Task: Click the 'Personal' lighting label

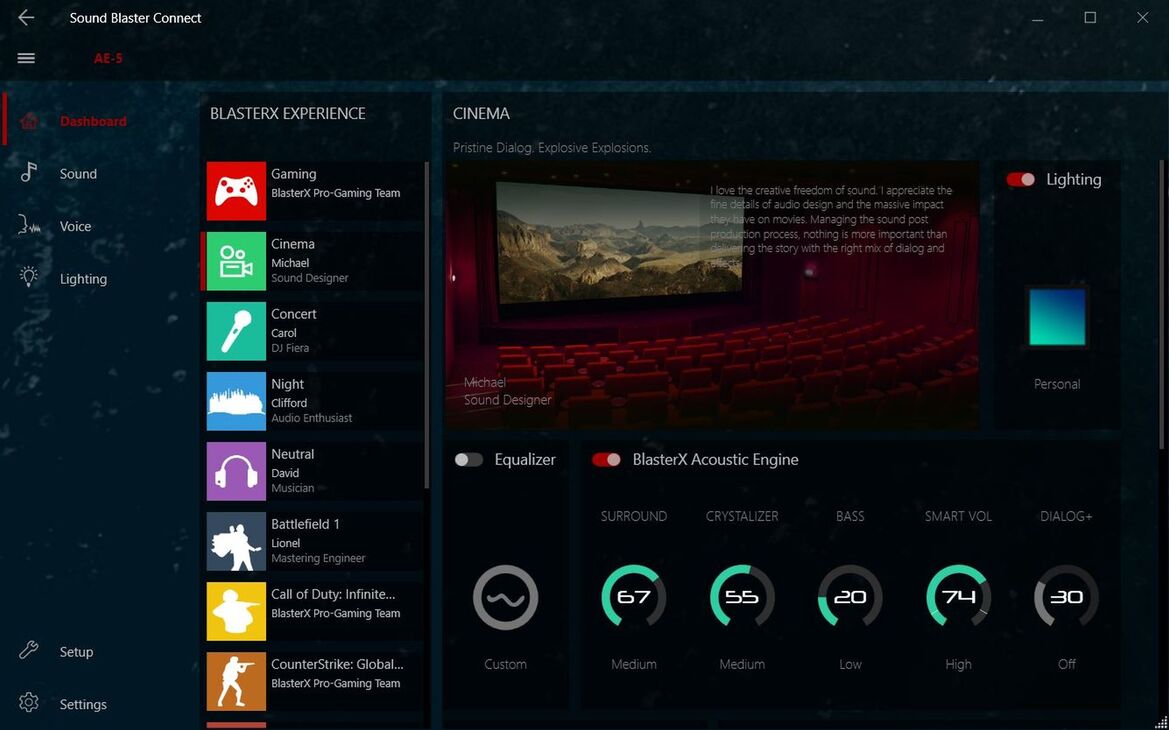Action: pos(1057,384)
